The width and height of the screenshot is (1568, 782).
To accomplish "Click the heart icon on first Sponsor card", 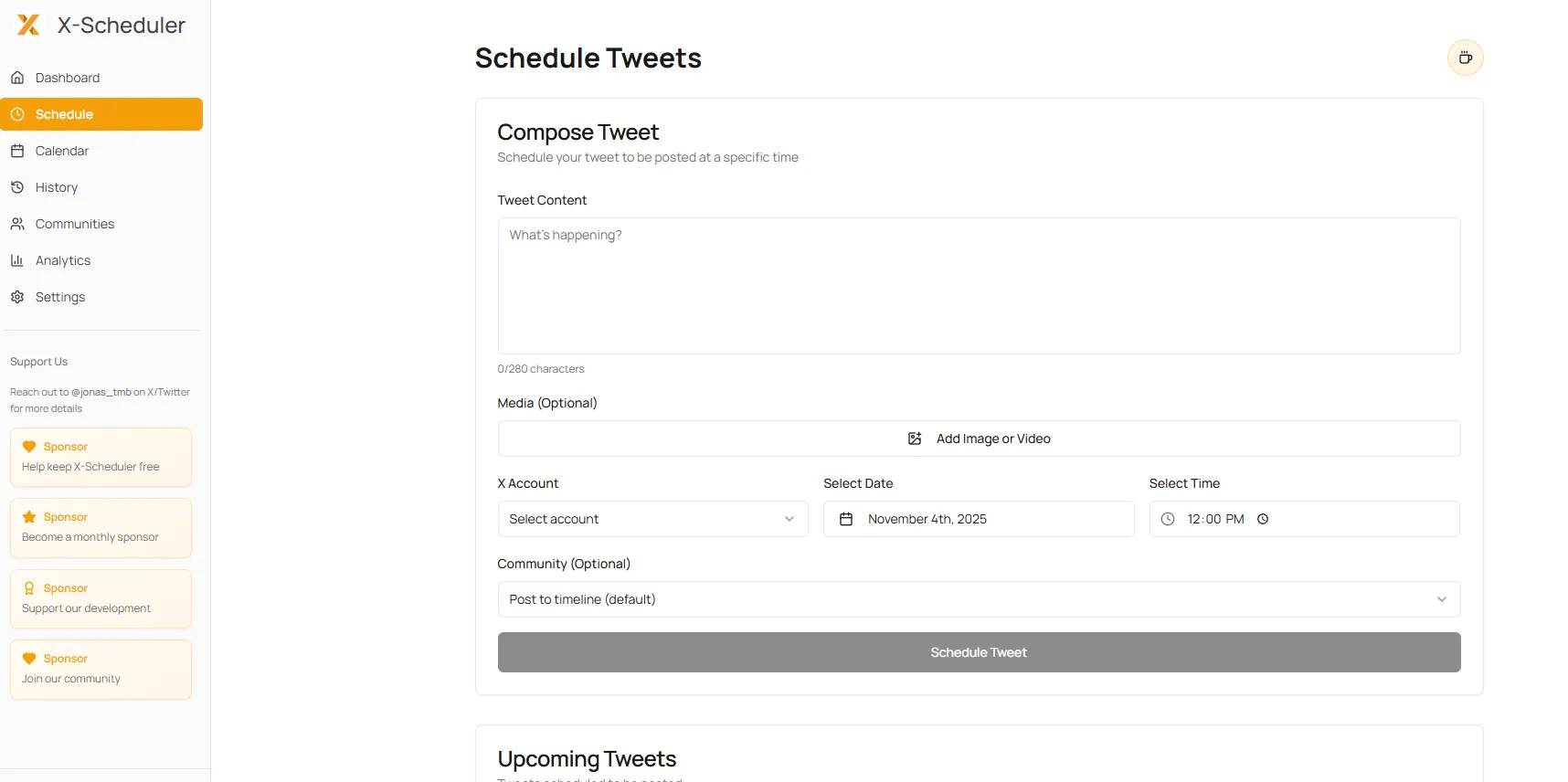I will pyautogui.click(x=29, y=447).
